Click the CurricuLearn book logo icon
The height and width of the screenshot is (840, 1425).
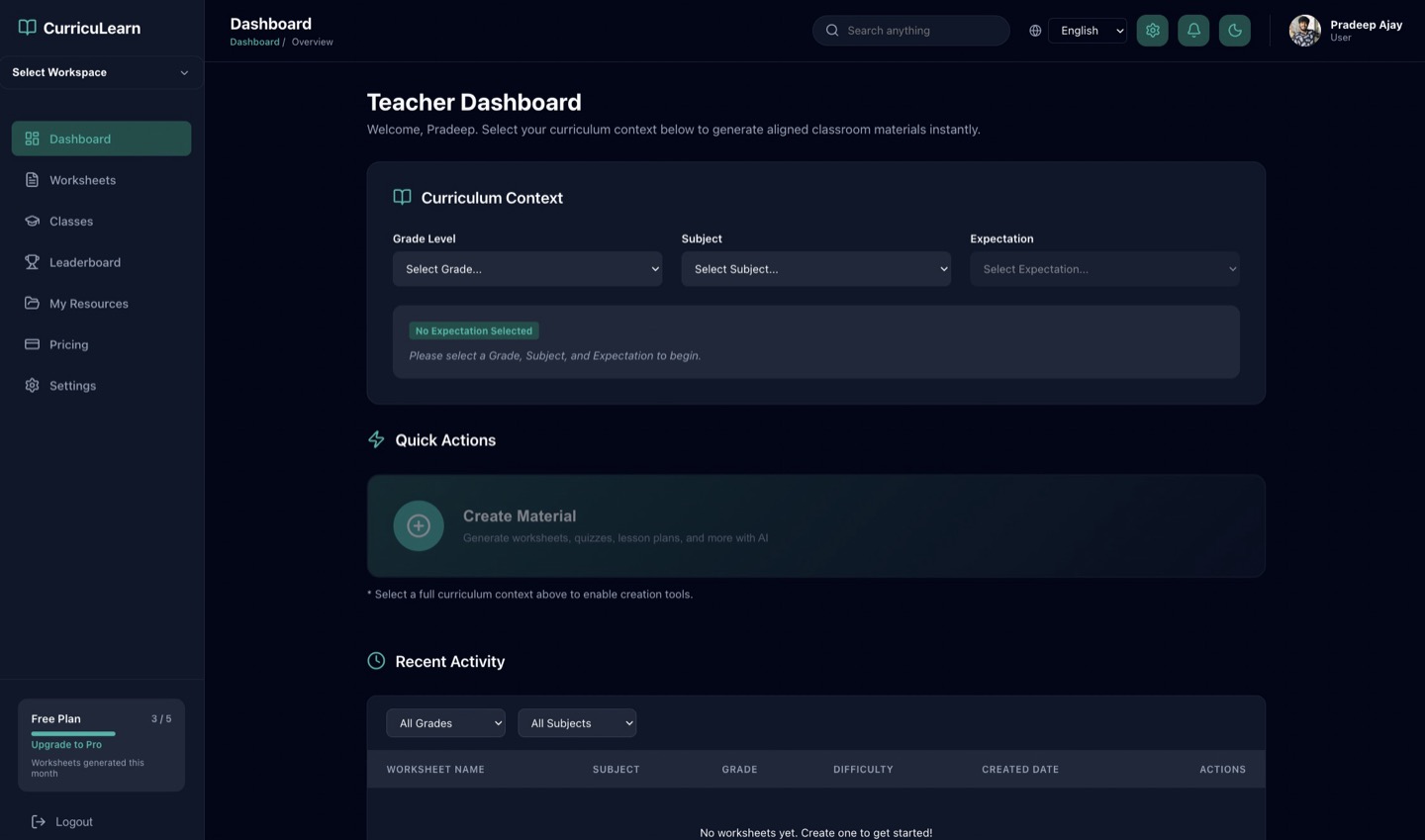[28, 28]
